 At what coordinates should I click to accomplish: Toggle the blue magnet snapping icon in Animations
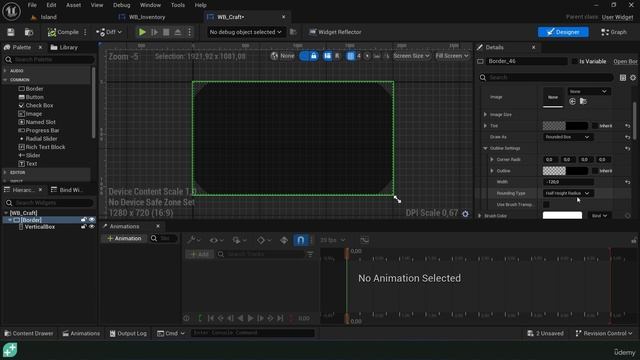coord(300,240)
